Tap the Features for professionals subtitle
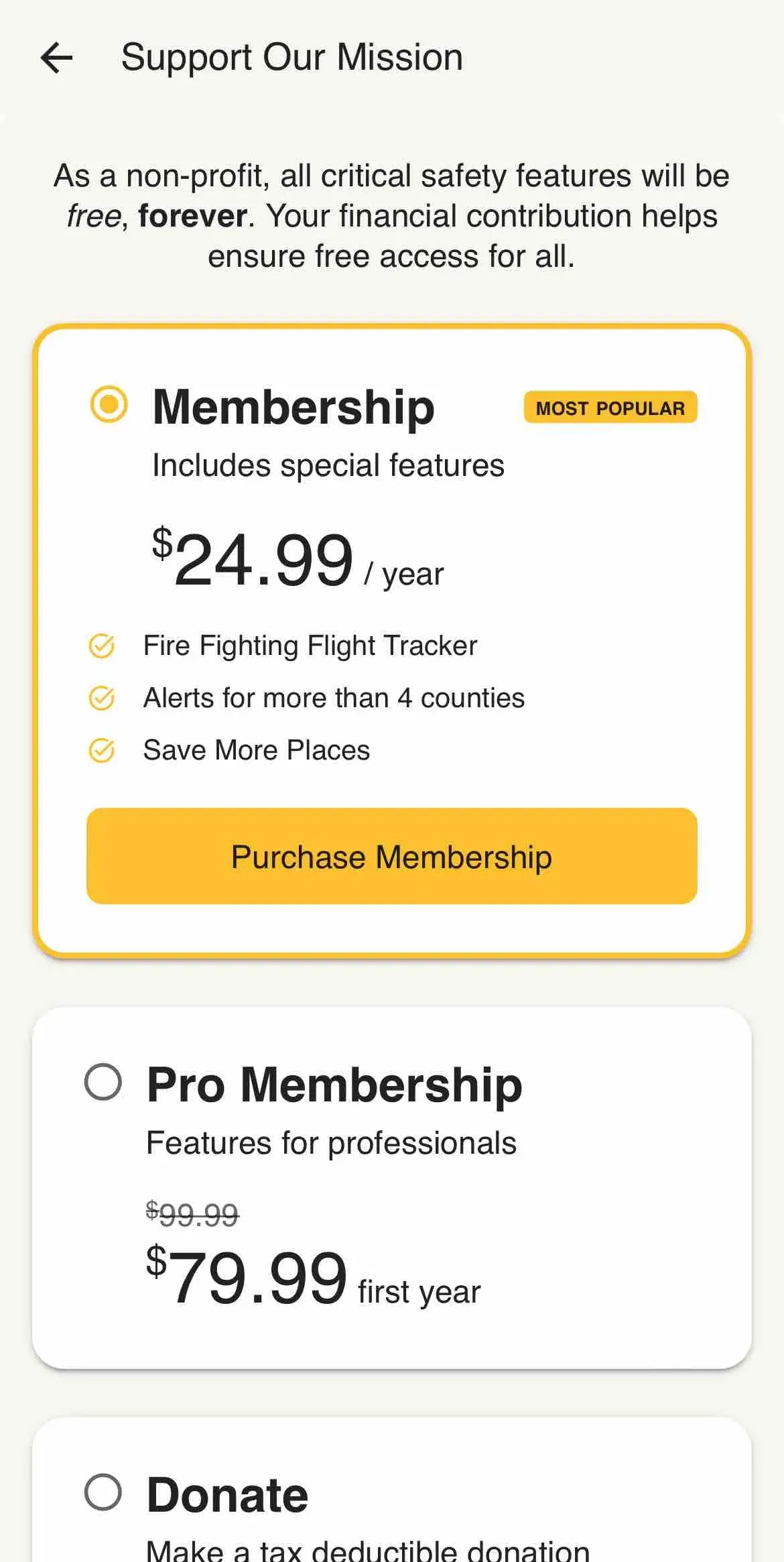784x1562 pixels. (331, 1143)
